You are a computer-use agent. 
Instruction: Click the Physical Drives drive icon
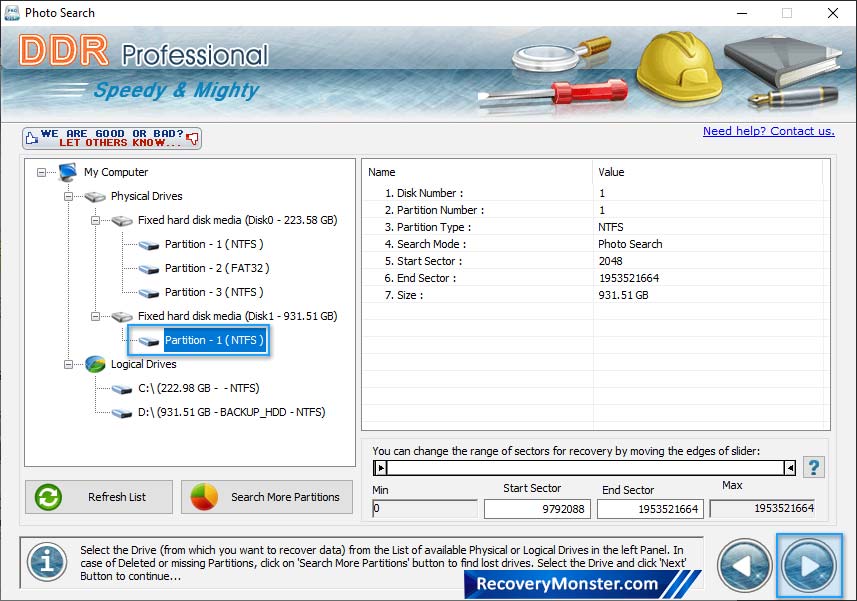[x=95, y=196]
